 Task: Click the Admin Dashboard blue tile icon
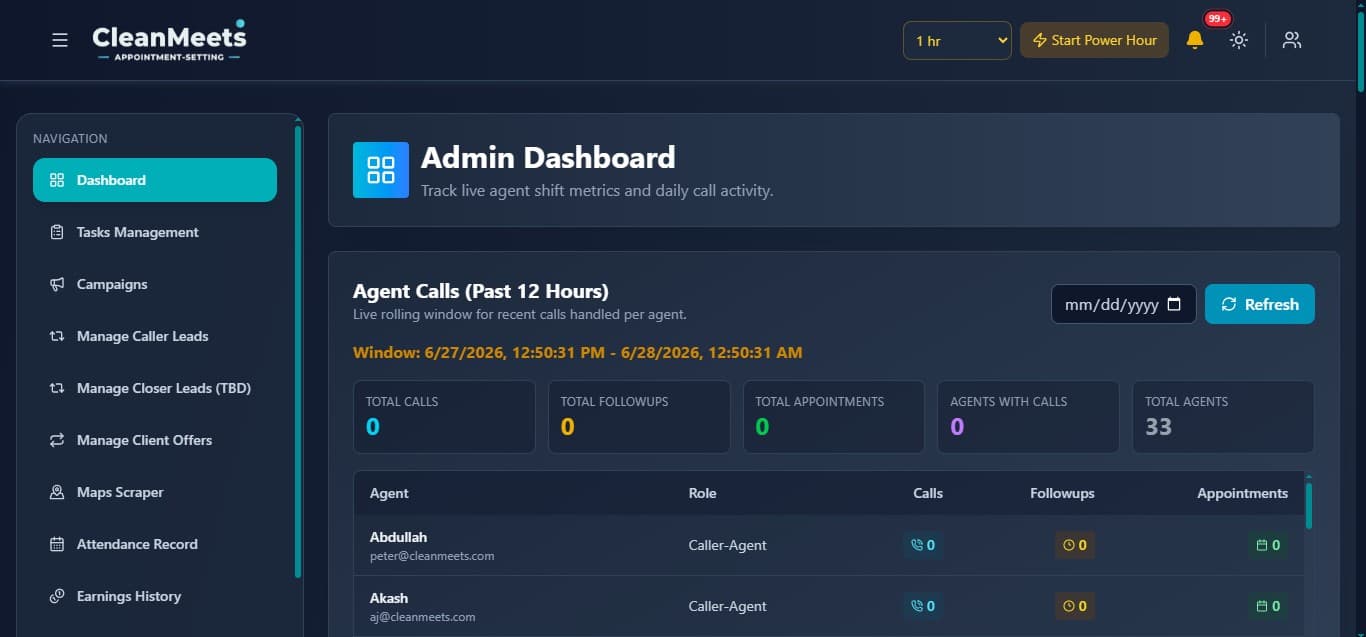point(381,170)
